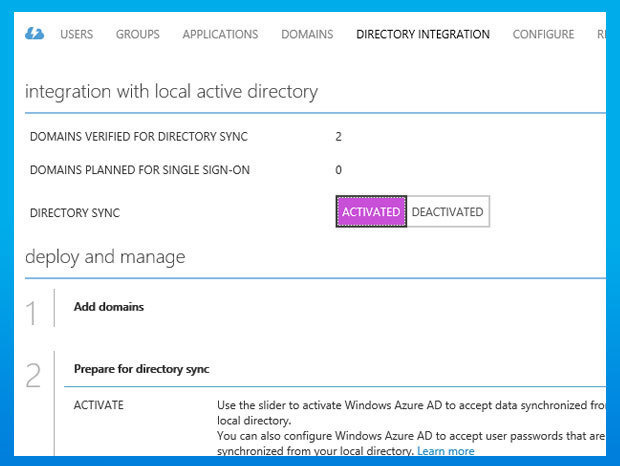Go to the DOMAINS tab
The height and width of the screenshot is (466, 620).
pyautogui.click(x=307, y=34)
